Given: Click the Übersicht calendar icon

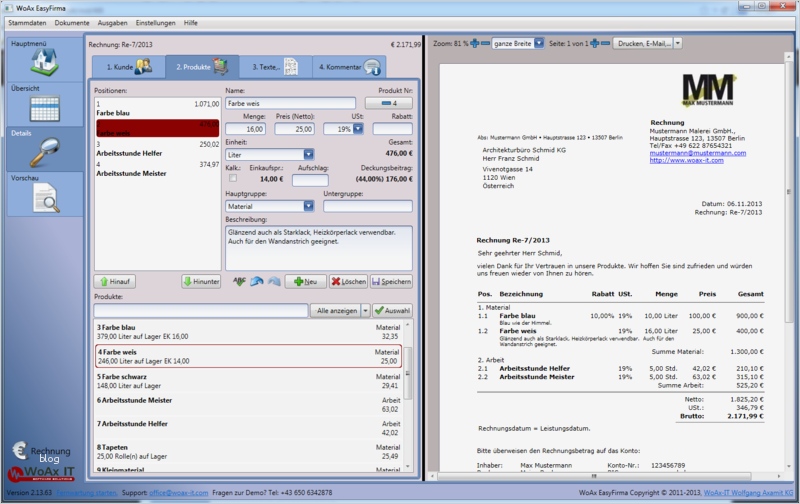Looking at the screenshot, I should point(45,107).
